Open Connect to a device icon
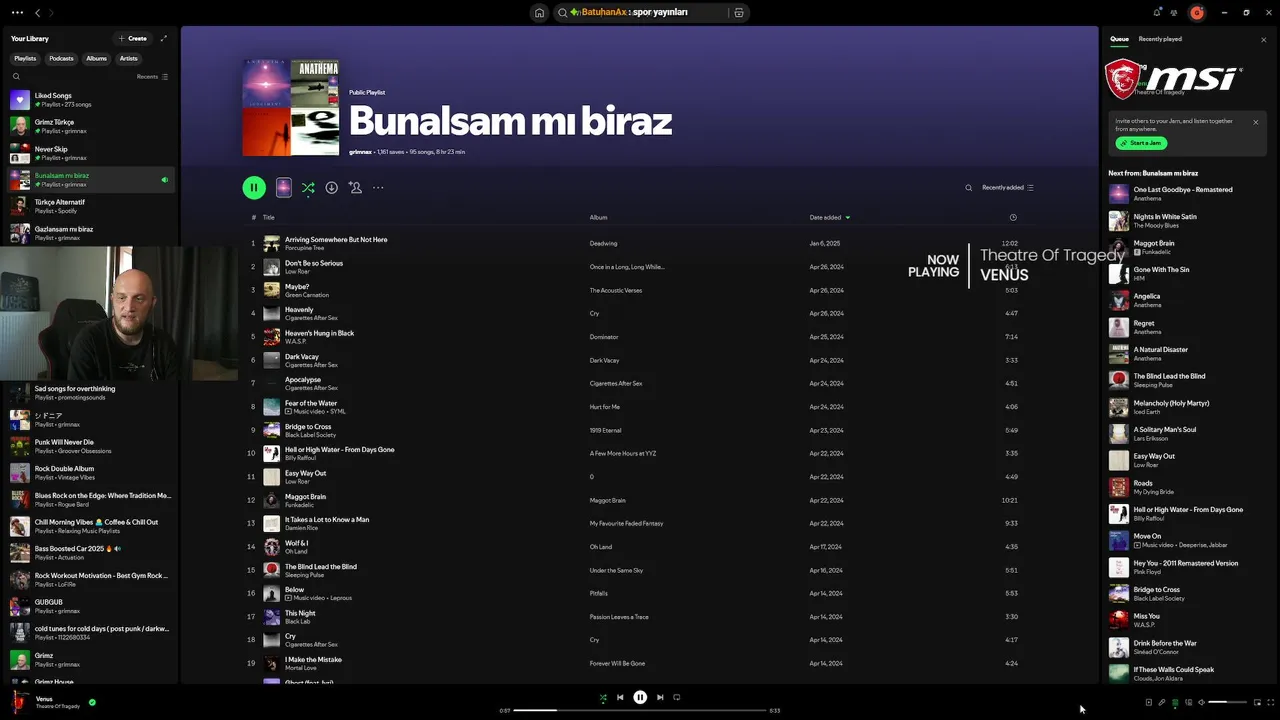This screenshot has width=1280, height=720. [x=1188, y=702]
